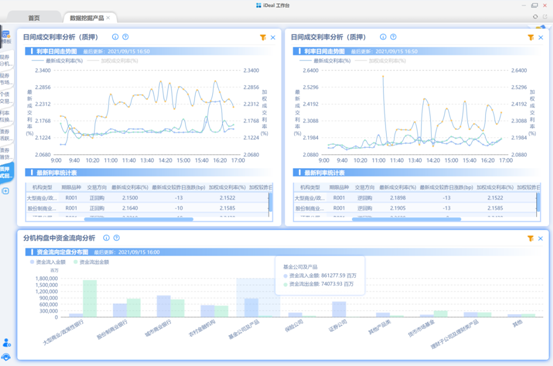
Task: Close the 数据挖掘产品 tab
Action: (108, 18)
